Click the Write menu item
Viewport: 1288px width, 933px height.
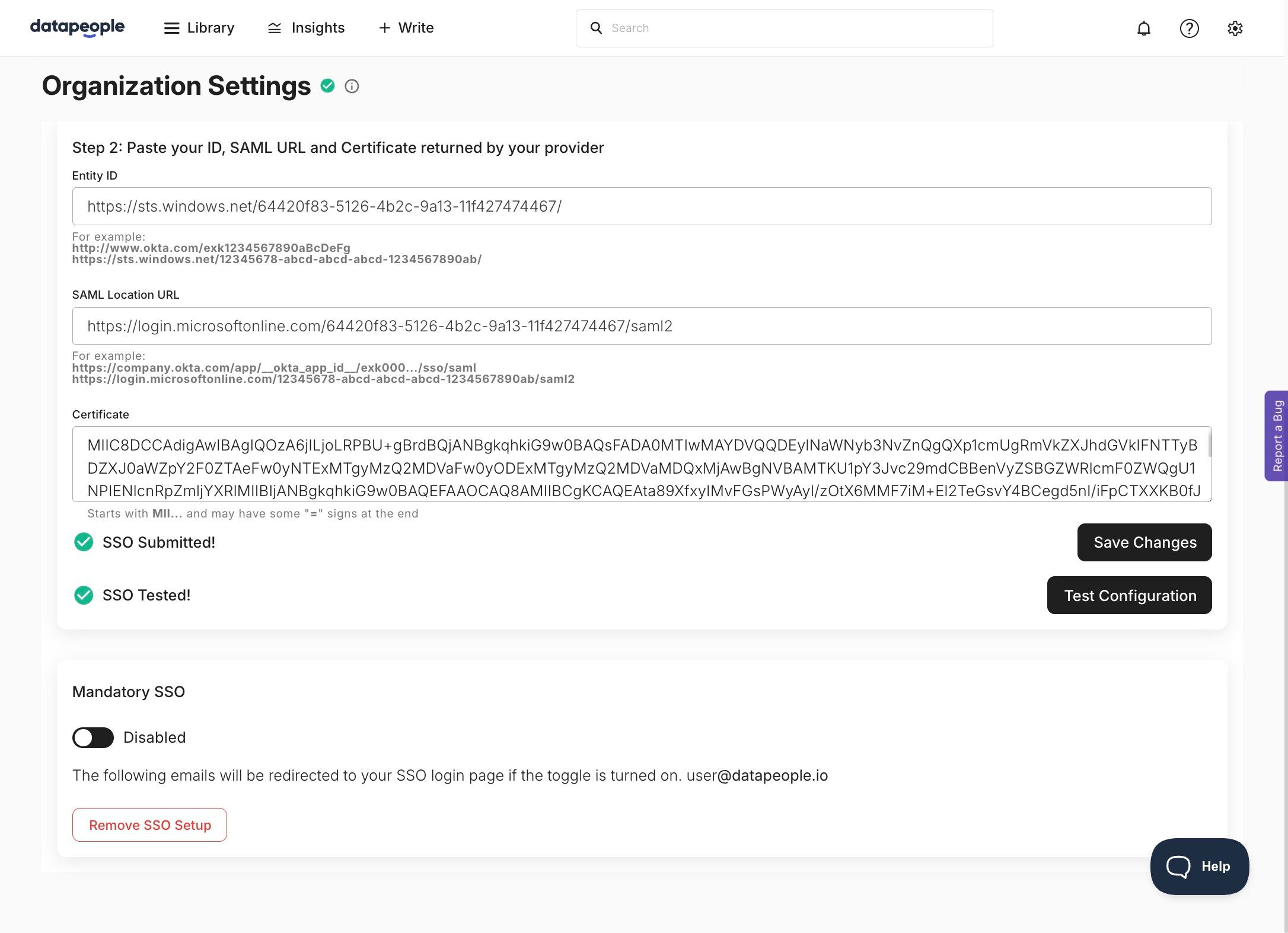pos(406,28)
